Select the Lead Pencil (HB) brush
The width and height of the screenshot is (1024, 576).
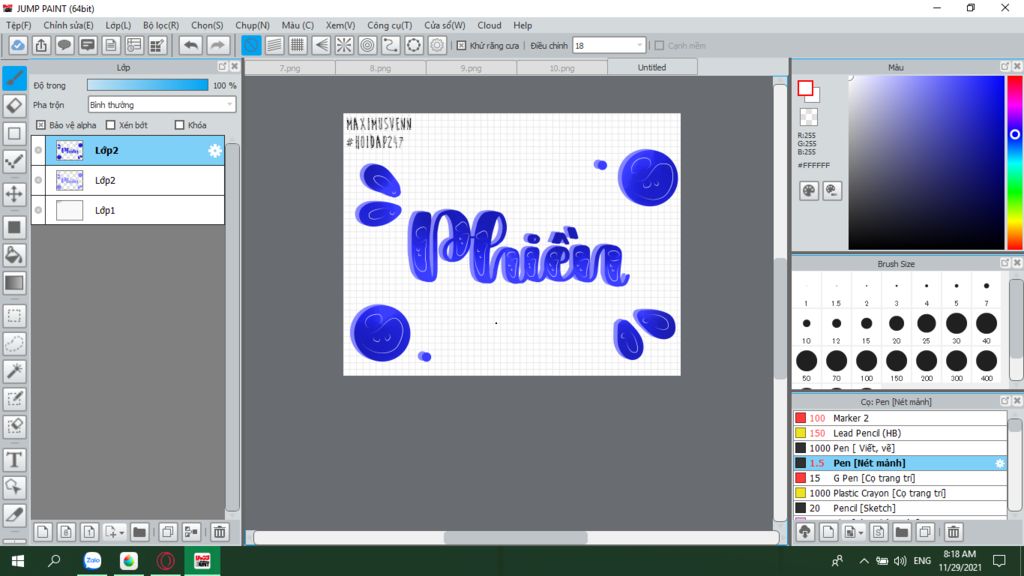[901, 433]
